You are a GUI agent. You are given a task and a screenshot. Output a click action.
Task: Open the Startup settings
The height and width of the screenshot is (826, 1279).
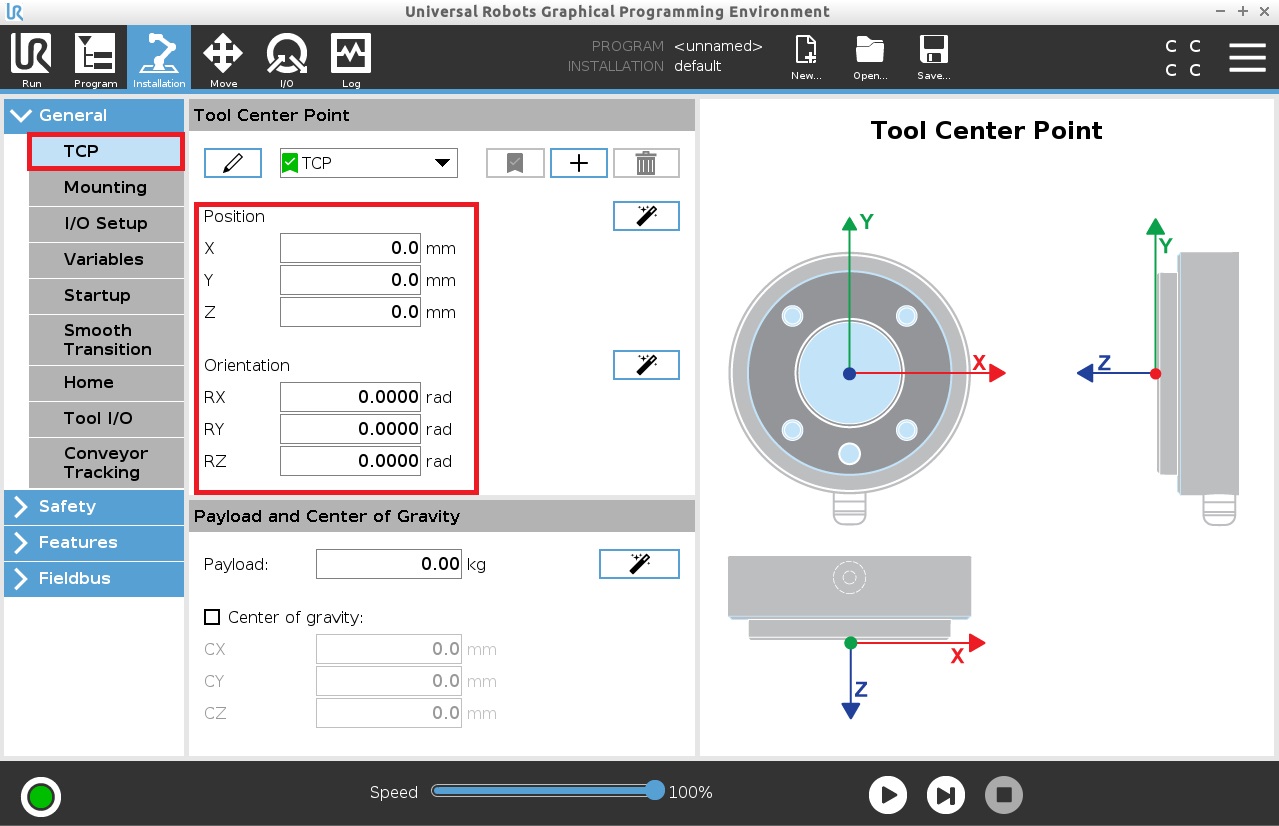(x=106, y=295)
